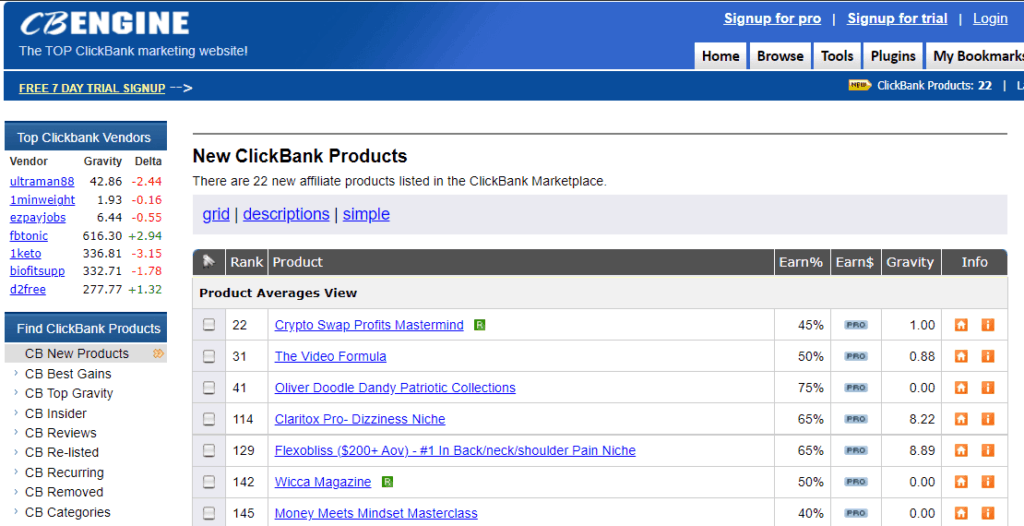
Task: Select the Claritox Pro row checkbox
Action: [208, 419]
